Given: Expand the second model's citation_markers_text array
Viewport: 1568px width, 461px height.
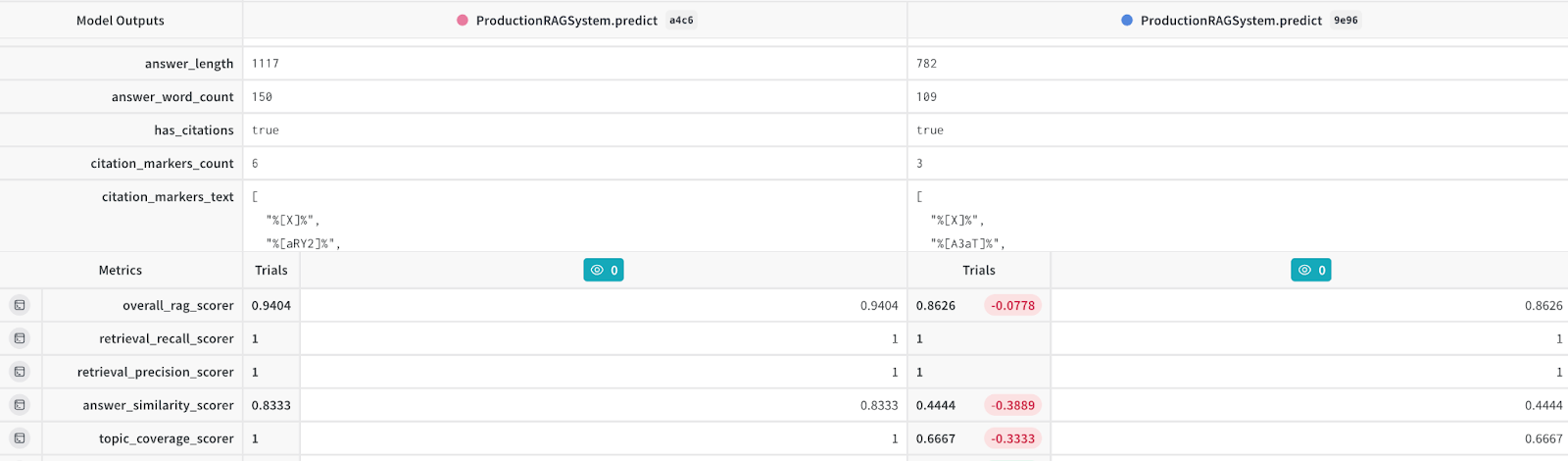Looking at the screenshot, I should (919, 197).
